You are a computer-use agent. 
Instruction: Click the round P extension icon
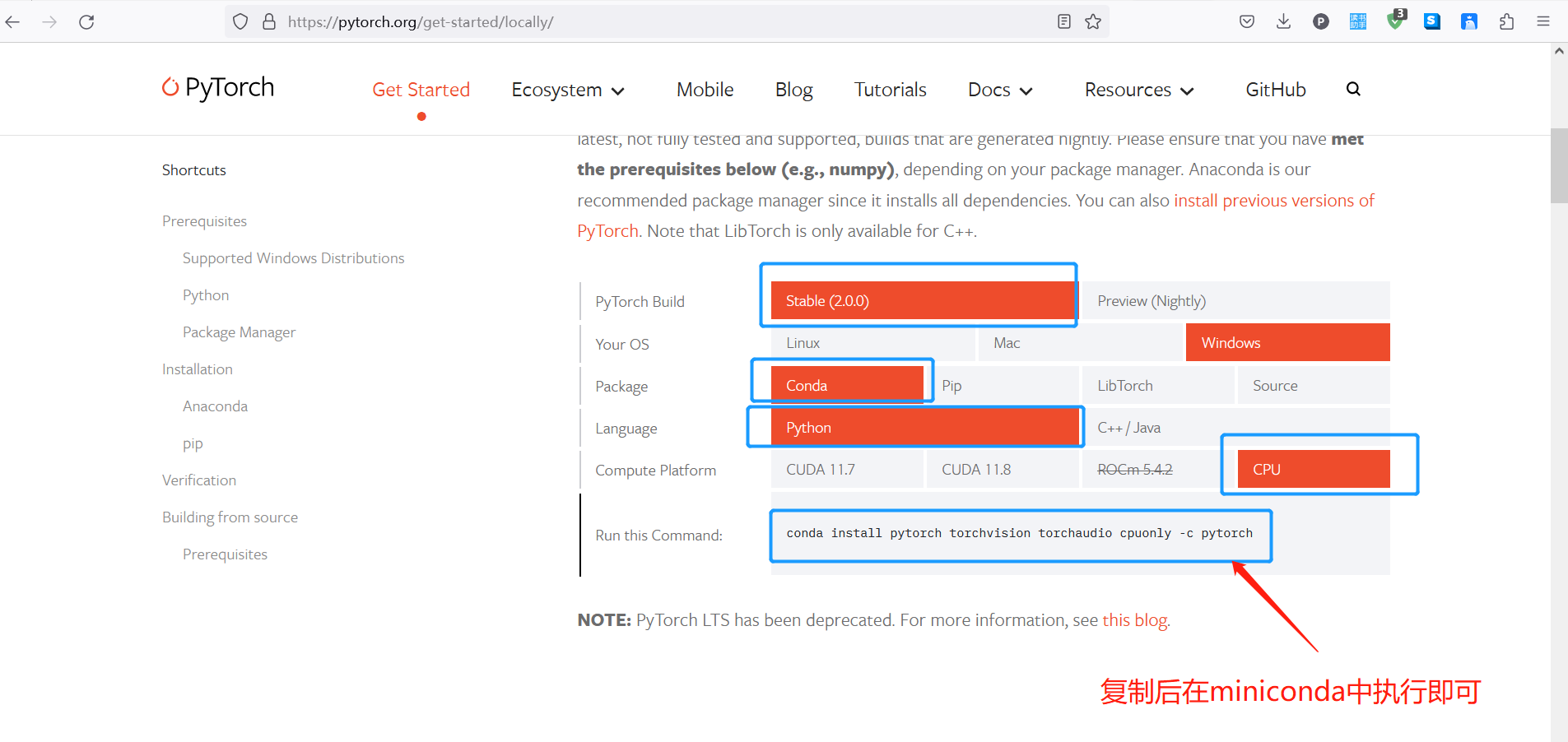point(1321,22)
